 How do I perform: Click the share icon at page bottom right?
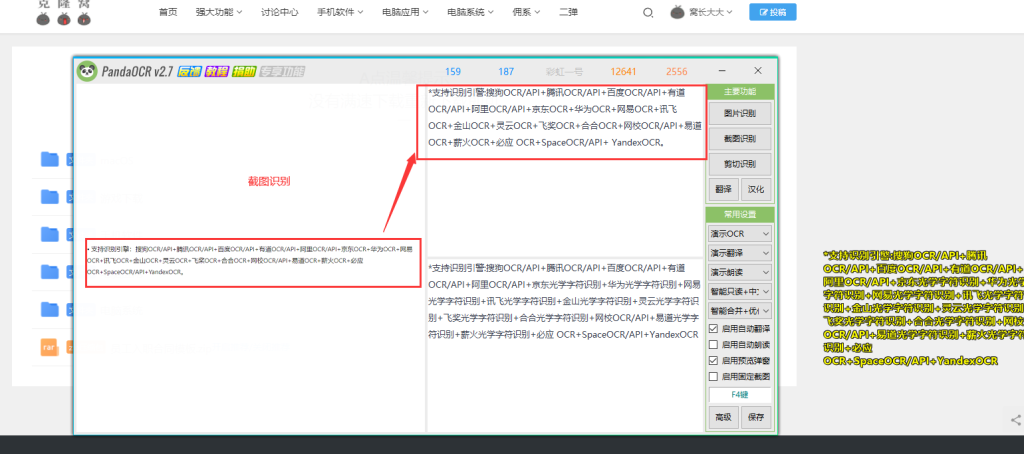click(1016, 420)
